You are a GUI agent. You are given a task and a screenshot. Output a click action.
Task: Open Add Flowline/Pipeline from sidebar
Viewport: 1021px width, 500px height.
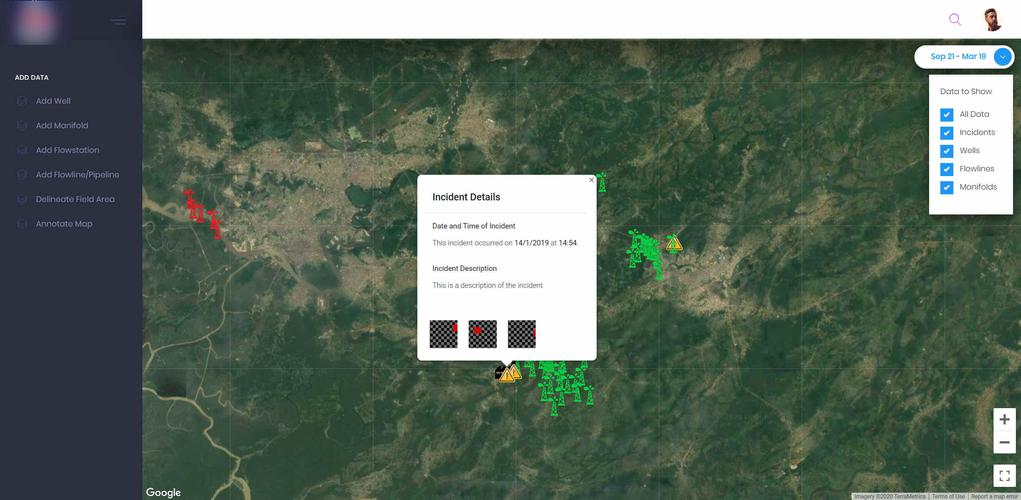point(77,174)
